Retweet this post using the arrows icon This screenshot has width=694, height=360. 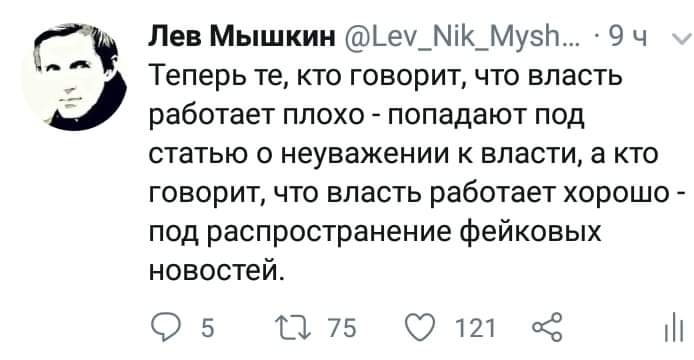click(292, 328)
